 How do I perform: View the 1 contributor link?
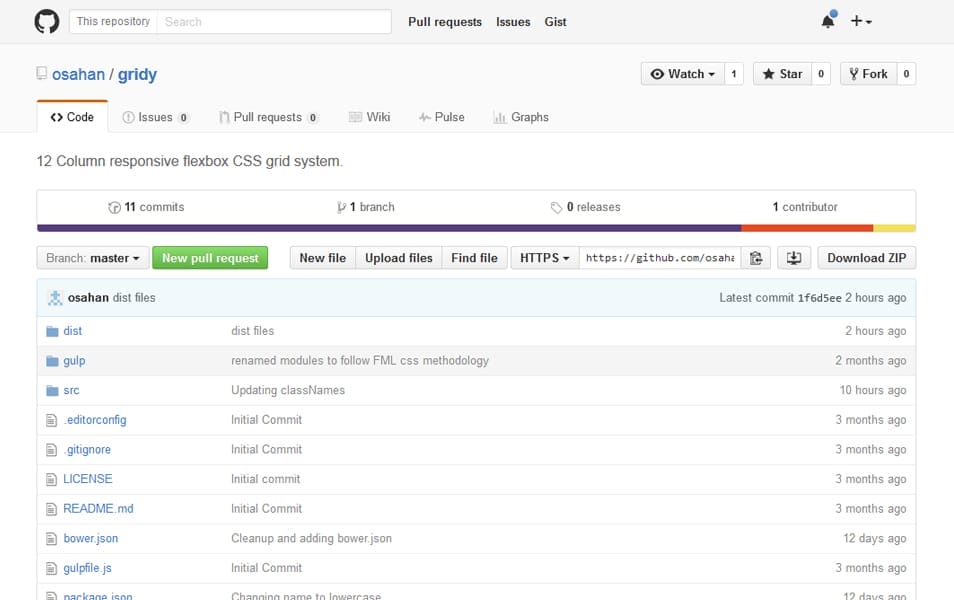[x=805, y=207]
